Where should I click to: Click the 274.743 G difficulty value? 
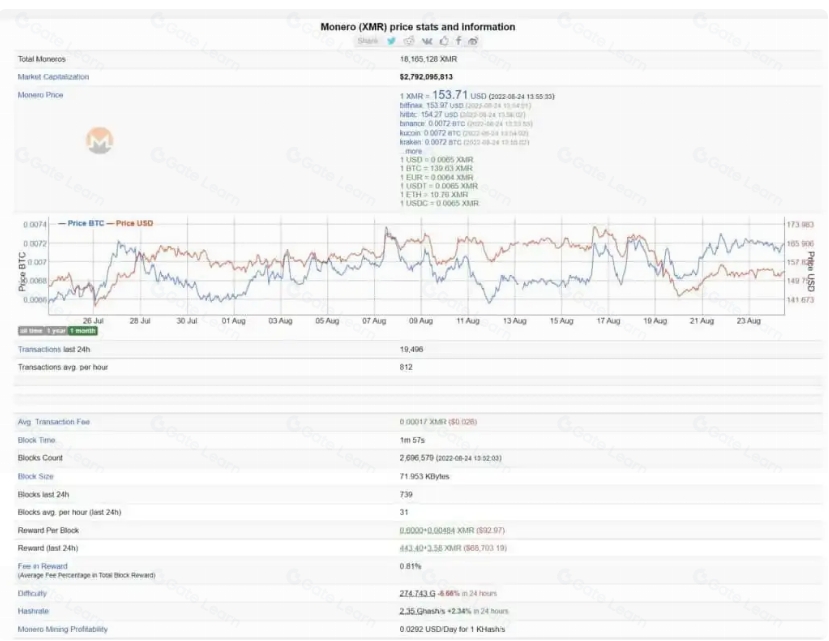click(417, 593)
